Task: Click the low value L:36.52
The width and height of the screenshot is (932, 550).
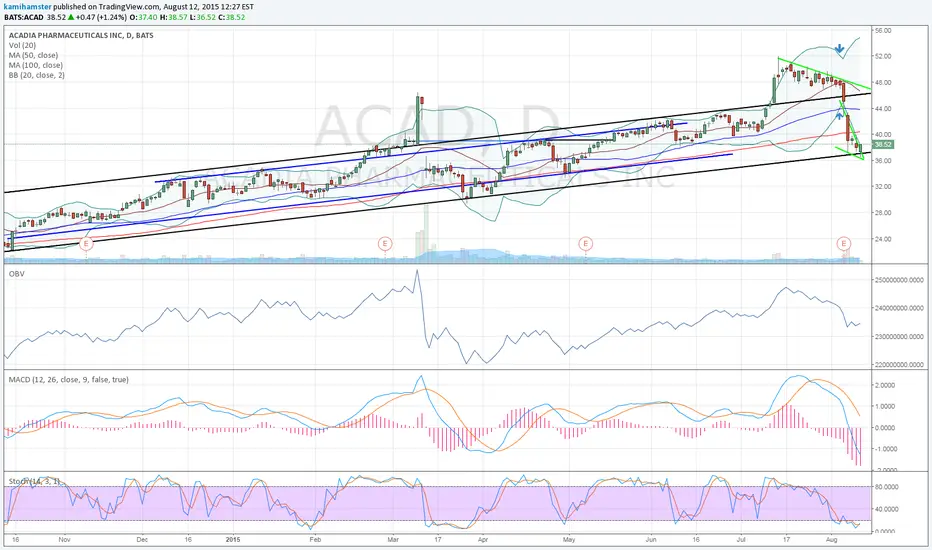Action: tap(205, 17)
